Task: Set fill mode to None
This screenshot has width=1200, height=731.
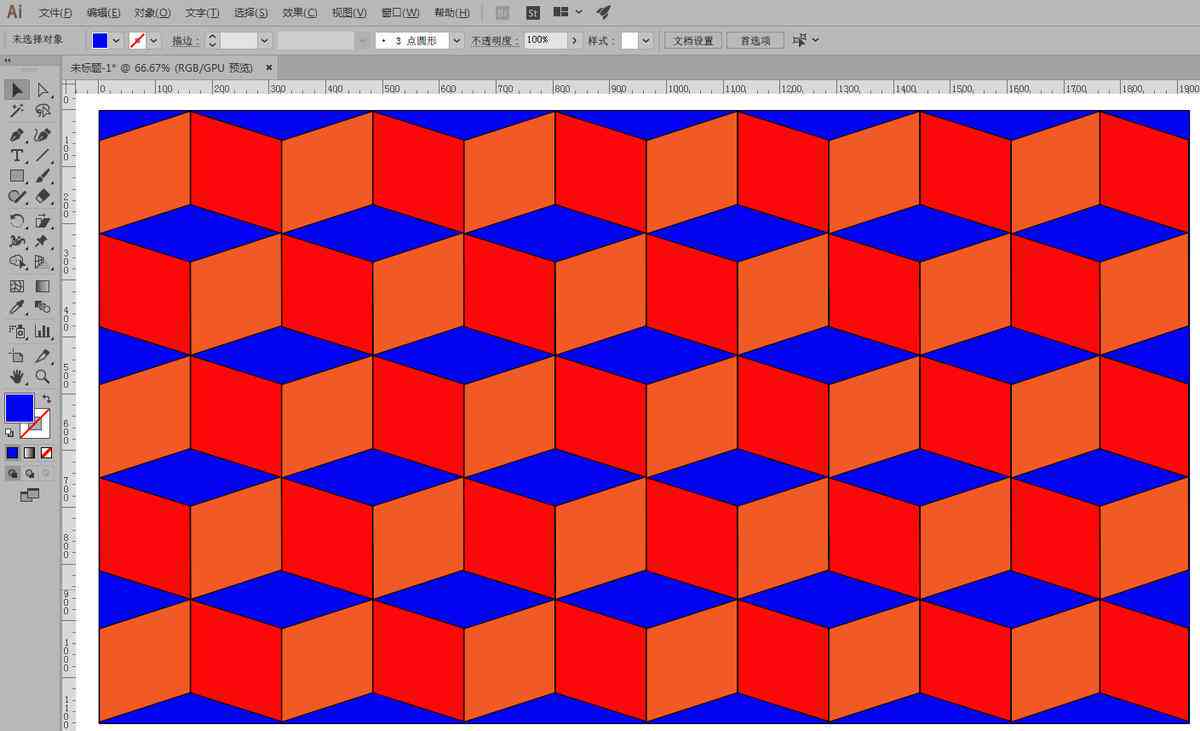Action: (46, 453)
